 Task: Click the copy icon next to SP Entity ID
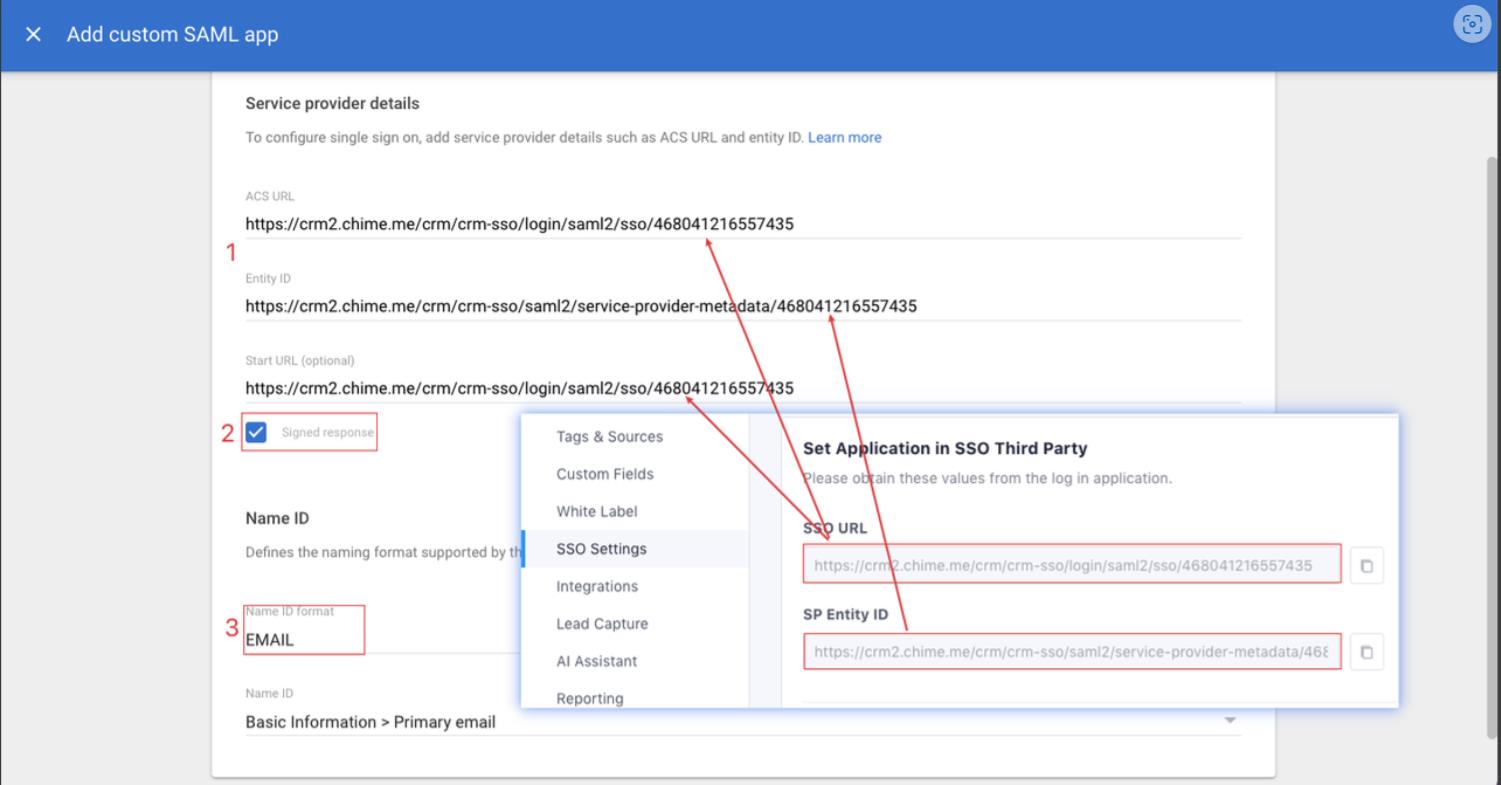[1366, 650]
